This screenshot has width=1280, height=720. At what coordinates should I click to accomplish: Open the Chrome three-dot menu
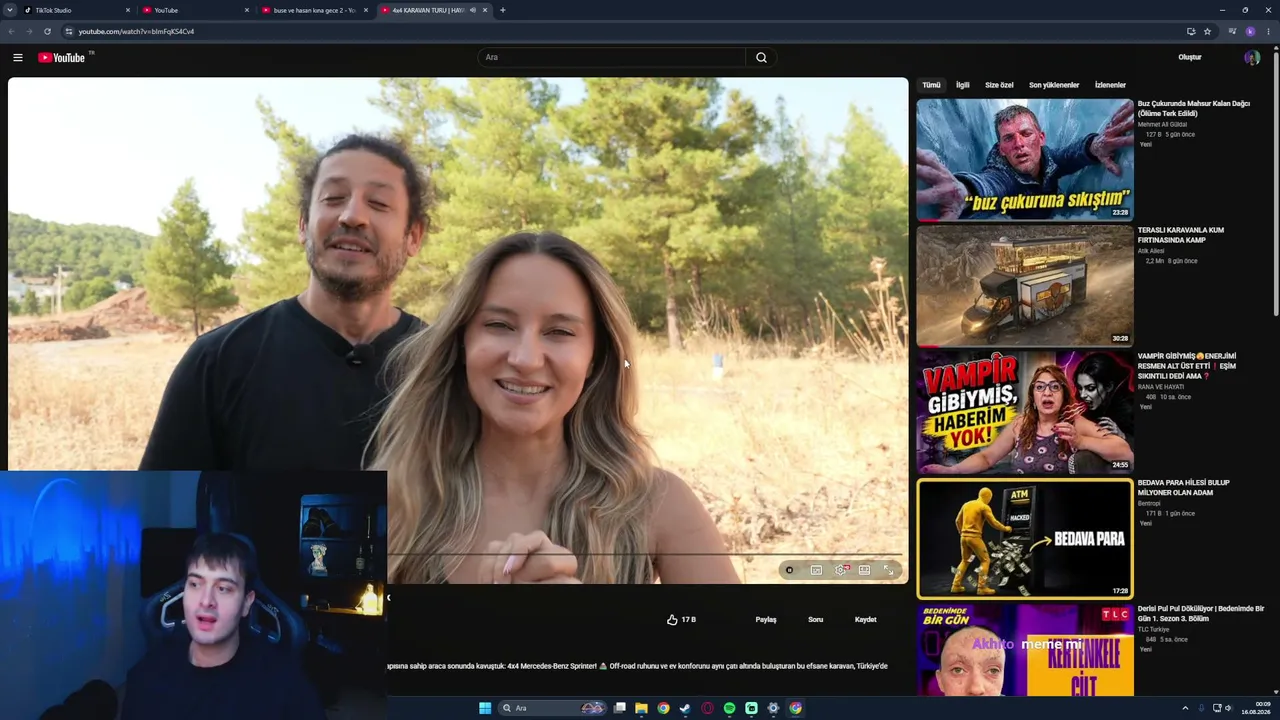click(1268, 31)
